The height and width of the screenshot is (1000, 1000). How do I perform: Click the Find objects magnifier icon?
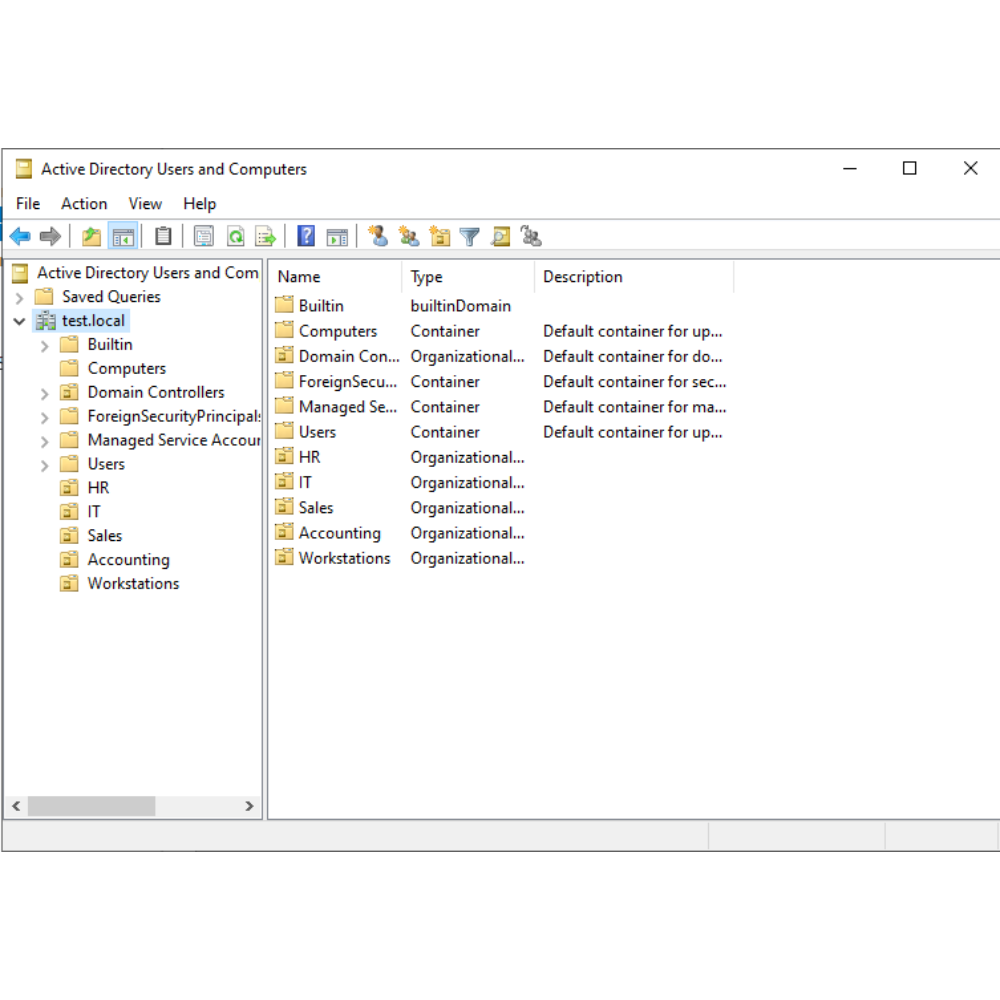(501, 237)
